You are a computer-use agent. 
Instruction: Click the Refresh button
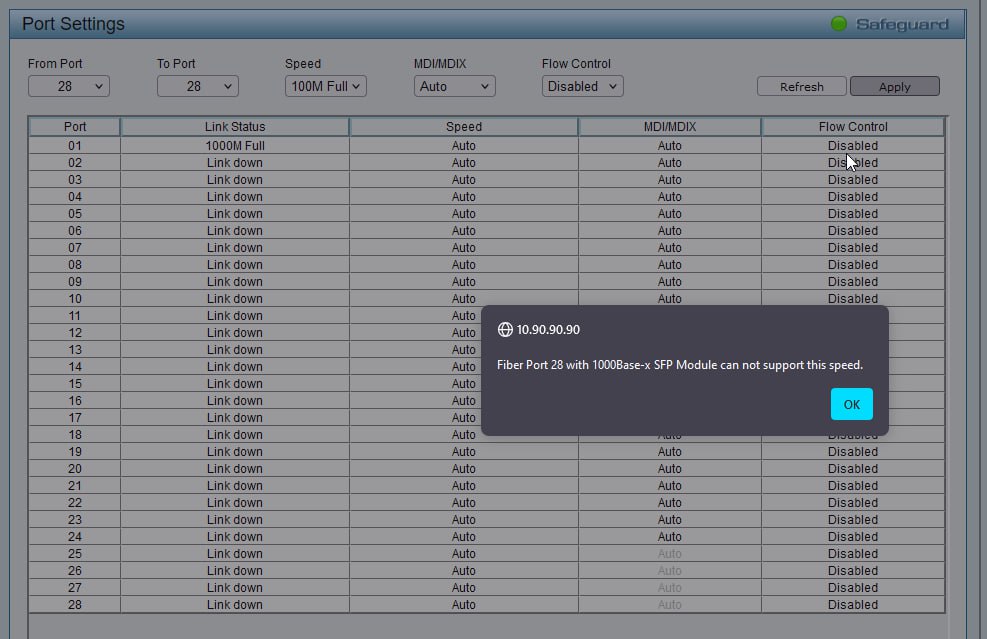tap(801, 86)
